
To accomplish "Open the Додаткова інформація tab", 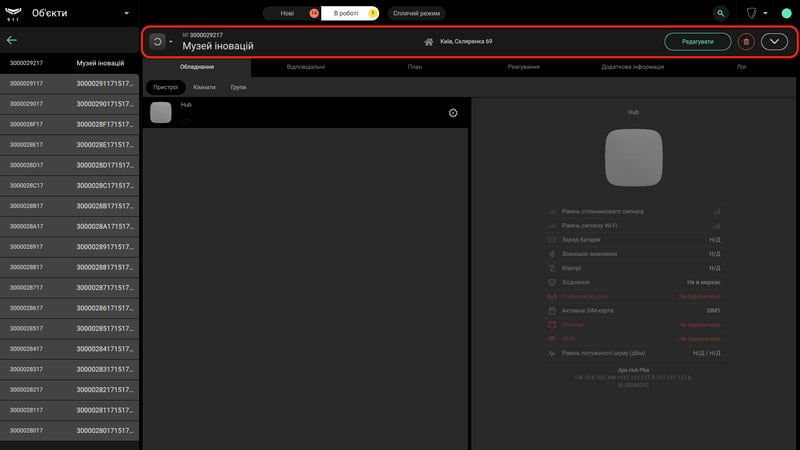I will [x=633, y=67].
